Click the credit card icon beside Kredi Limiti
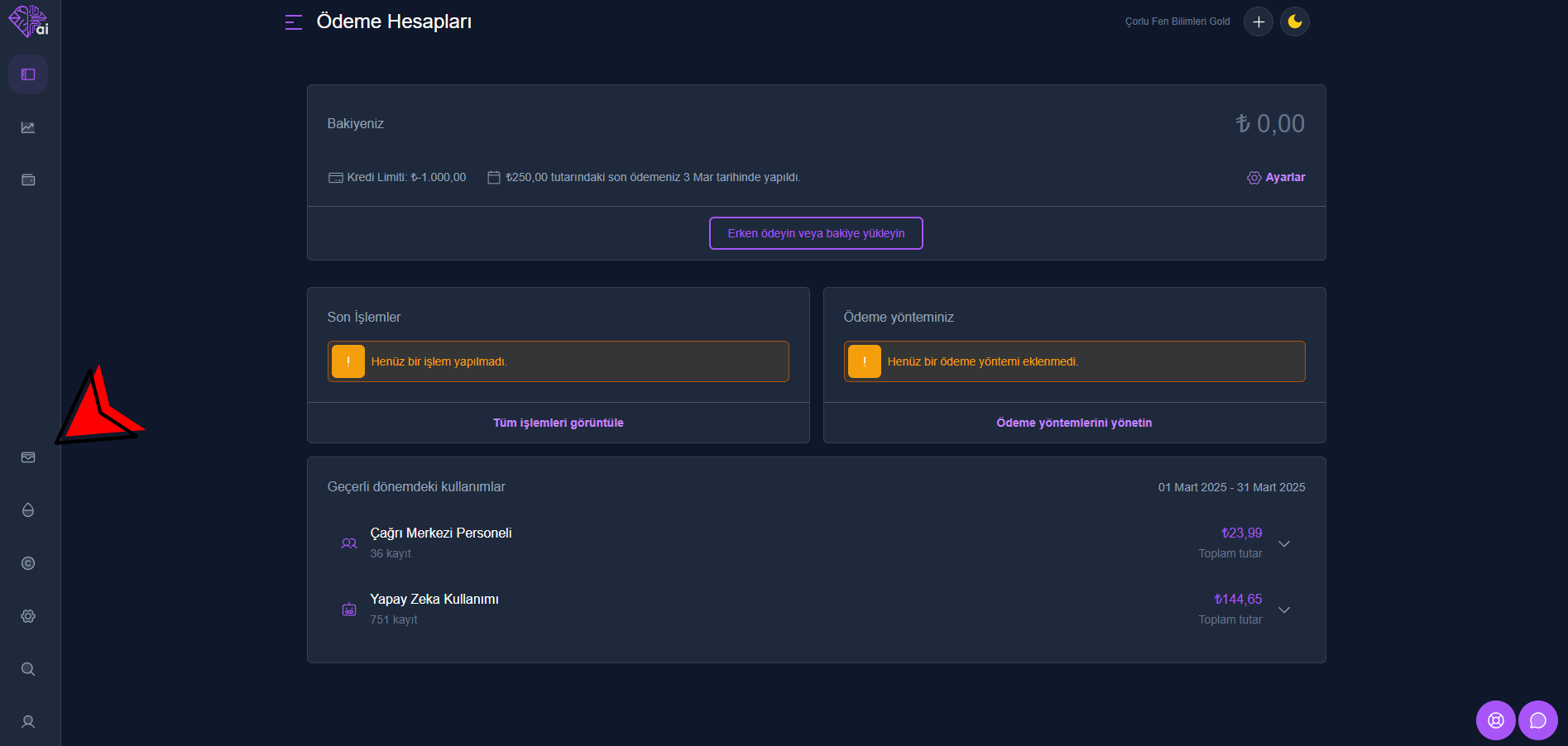Viewport: 1568px width, 746px height. (x=336, y=178)
